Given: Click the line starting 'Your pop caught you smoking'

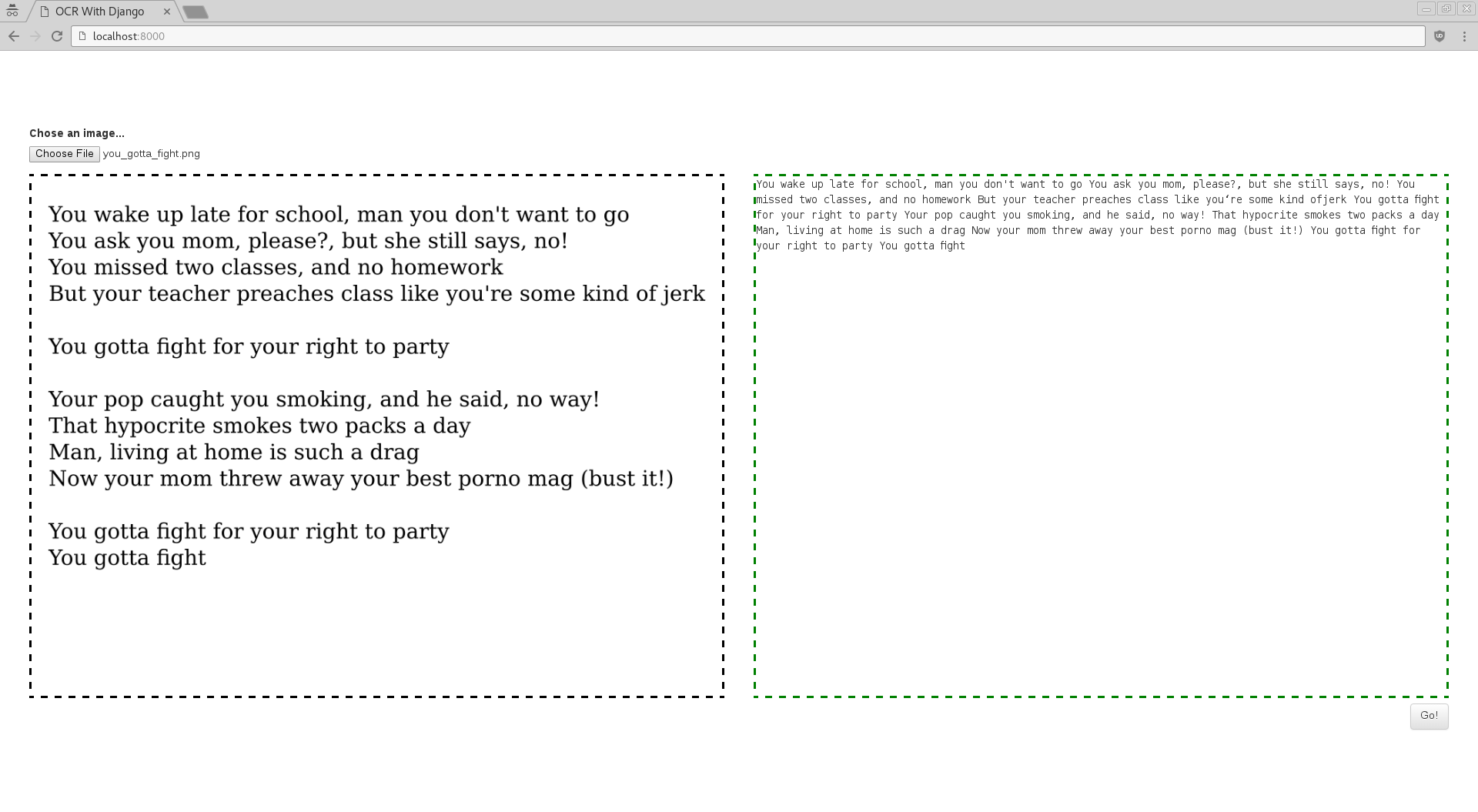Looking at the screenshot, I should (x=324, y=399).
